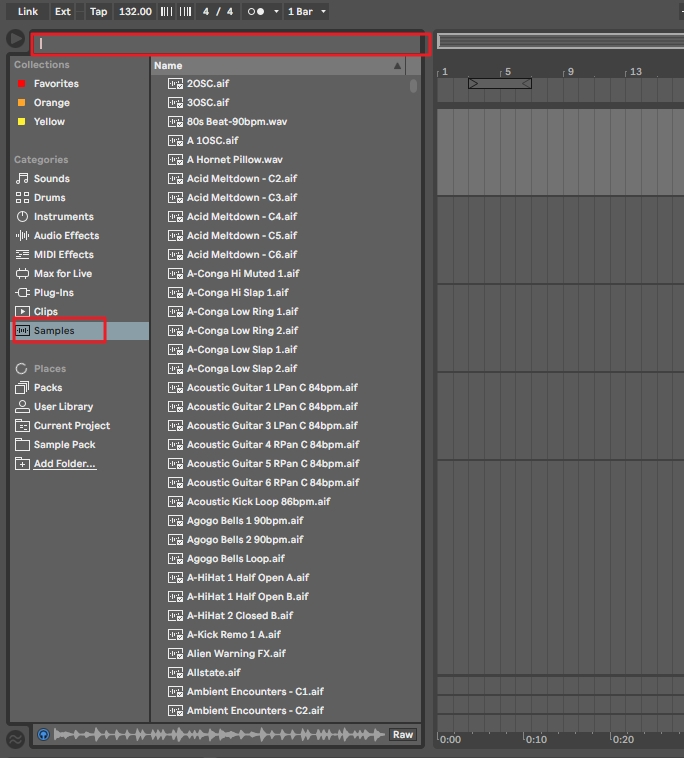Image resolution: width=684 pixels, height=758 pixels.
Task: Click the Favorites red color tag
Action: (21, 84)
